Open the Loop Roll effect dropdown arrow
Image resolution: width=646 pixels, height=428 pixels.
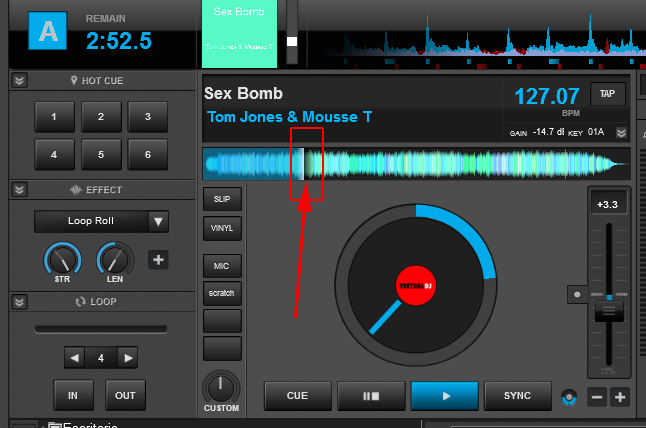click(x=158, y=222)
